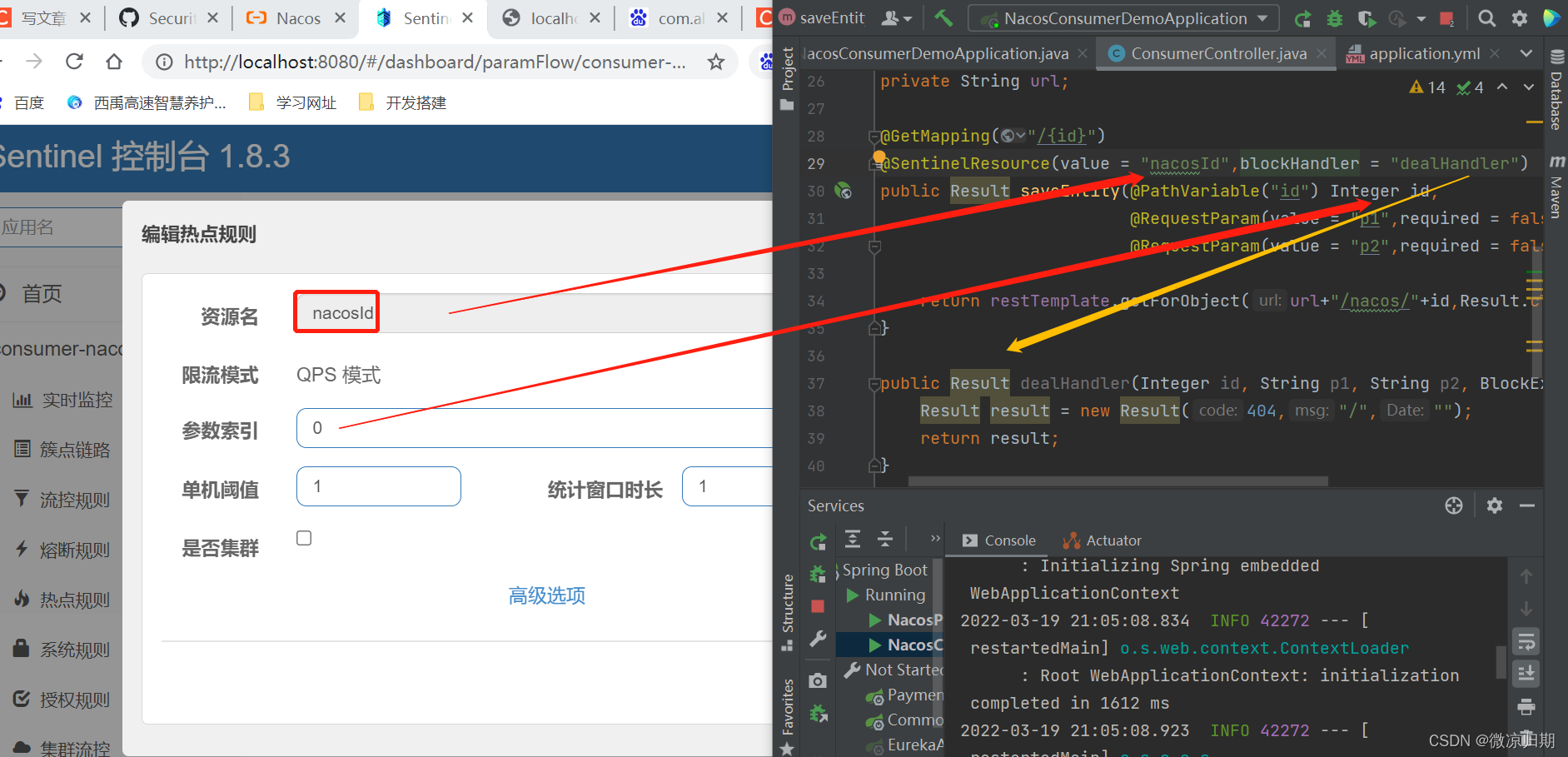
Task: Open 熔断规则 in Sentinel sidebar
Action: 63,550
